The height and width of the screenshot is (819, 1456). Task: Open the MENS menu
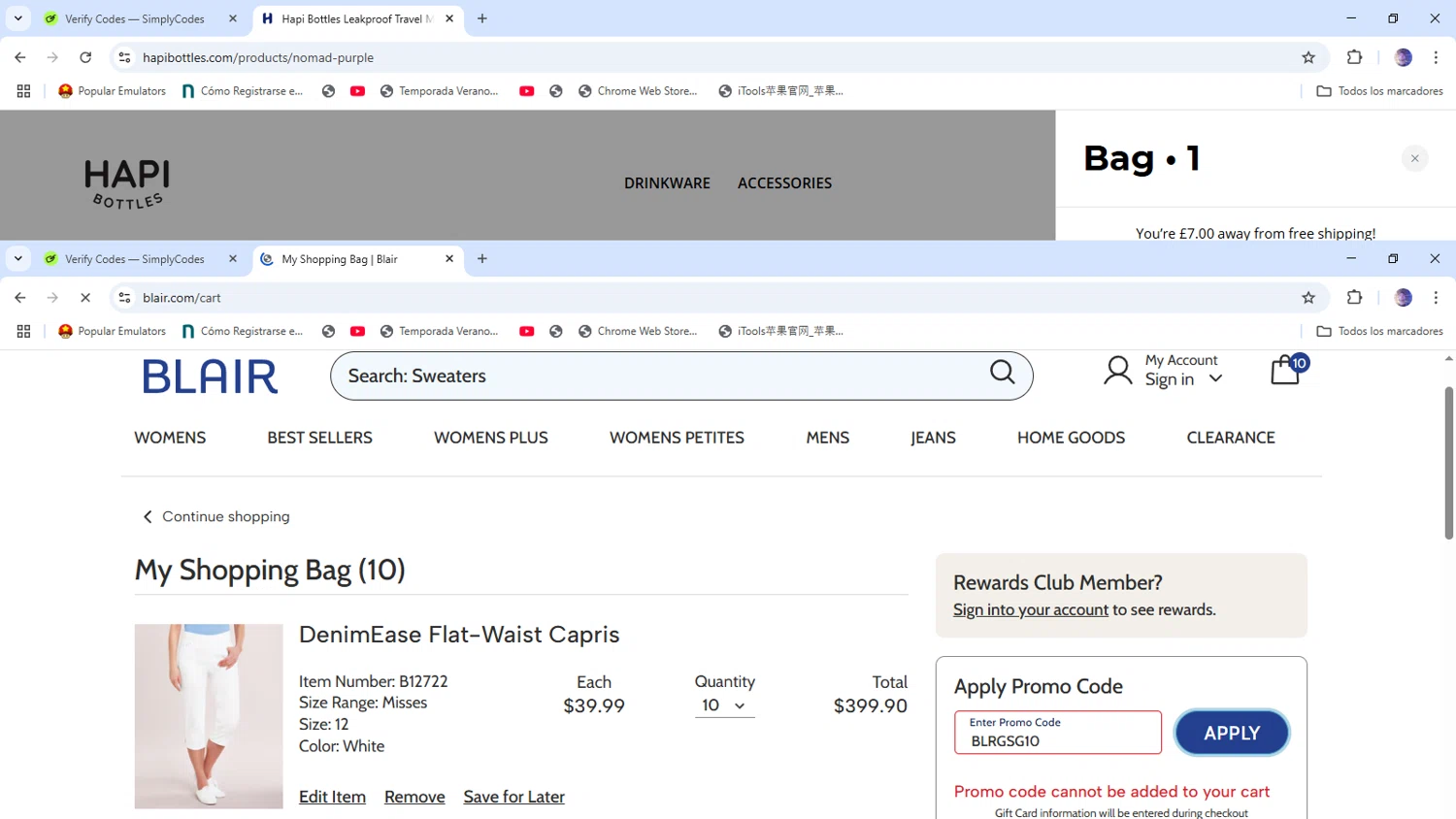tap(827, 438)
